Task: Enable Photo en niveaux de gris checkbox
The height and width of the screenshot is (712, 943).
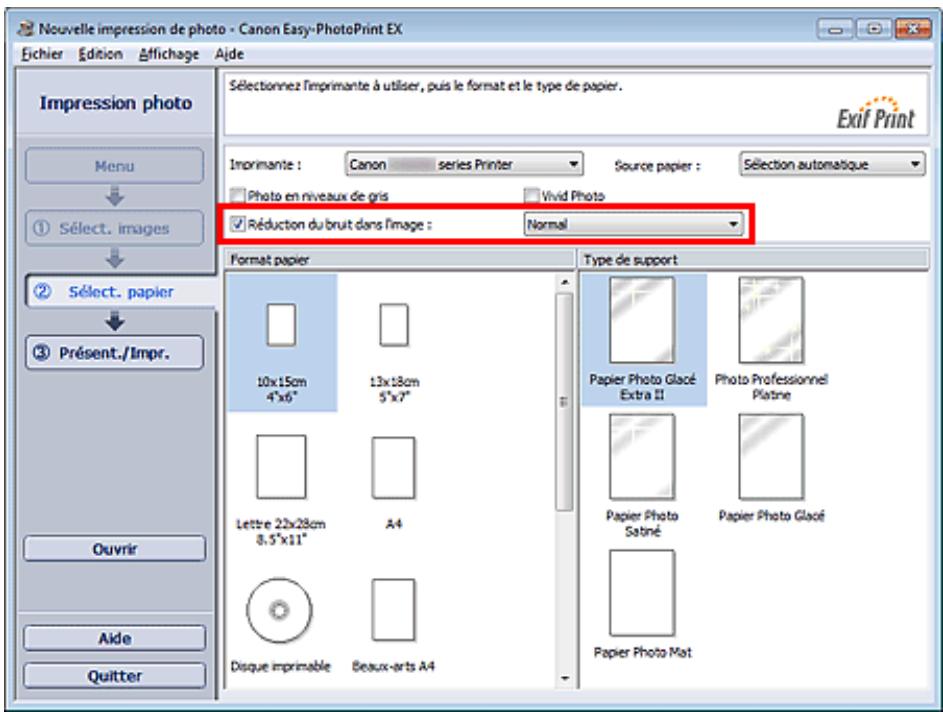Action: (x=238, y=195)
